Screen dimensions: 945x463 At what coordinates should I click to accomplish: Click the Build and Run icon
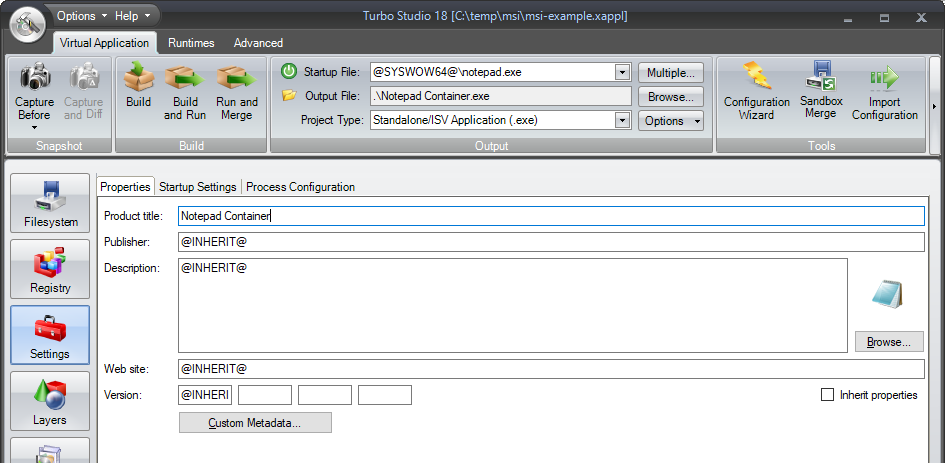[x=185, y=77]
